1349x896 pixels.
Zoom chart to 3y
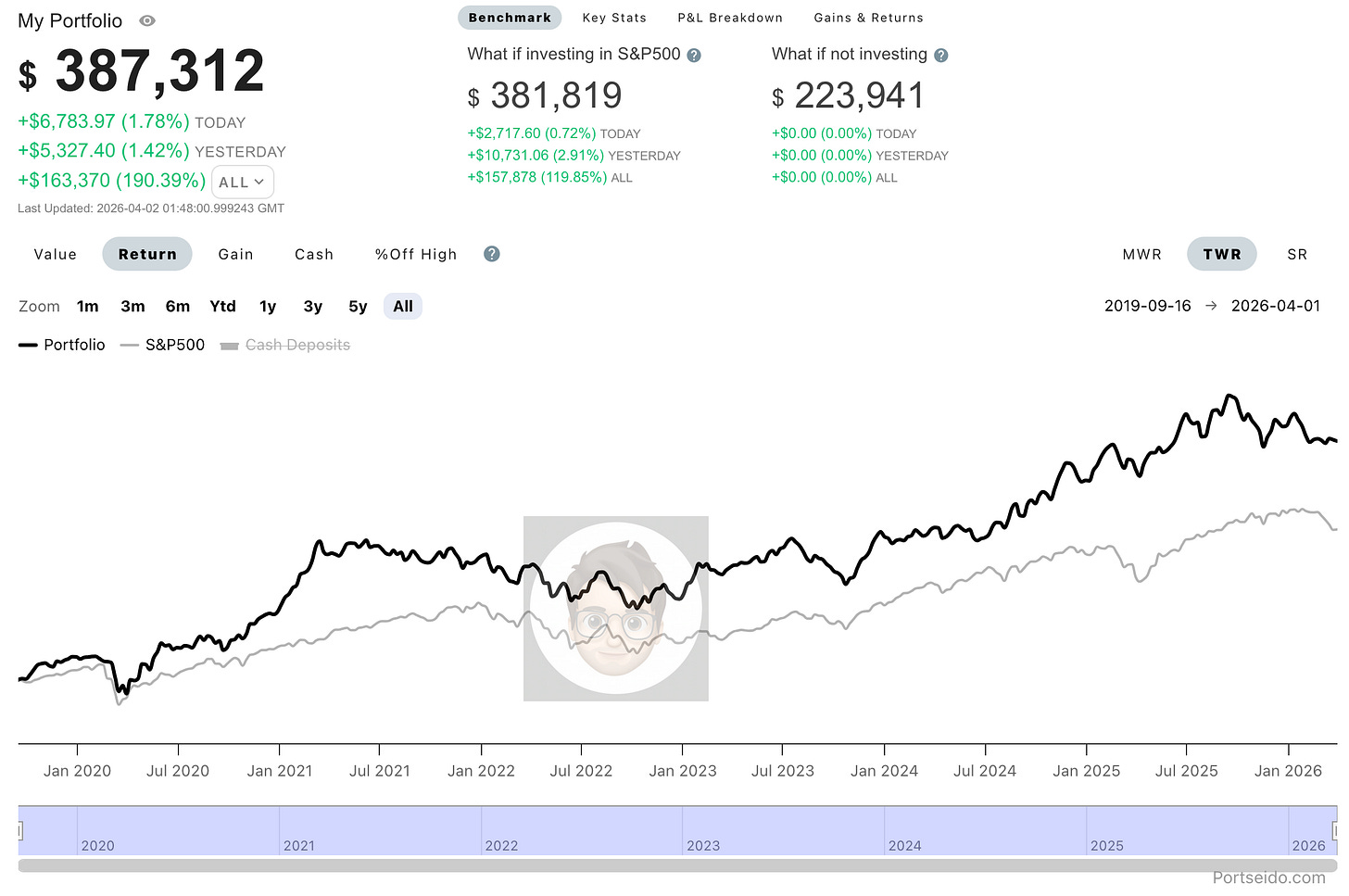pos(313,307)
